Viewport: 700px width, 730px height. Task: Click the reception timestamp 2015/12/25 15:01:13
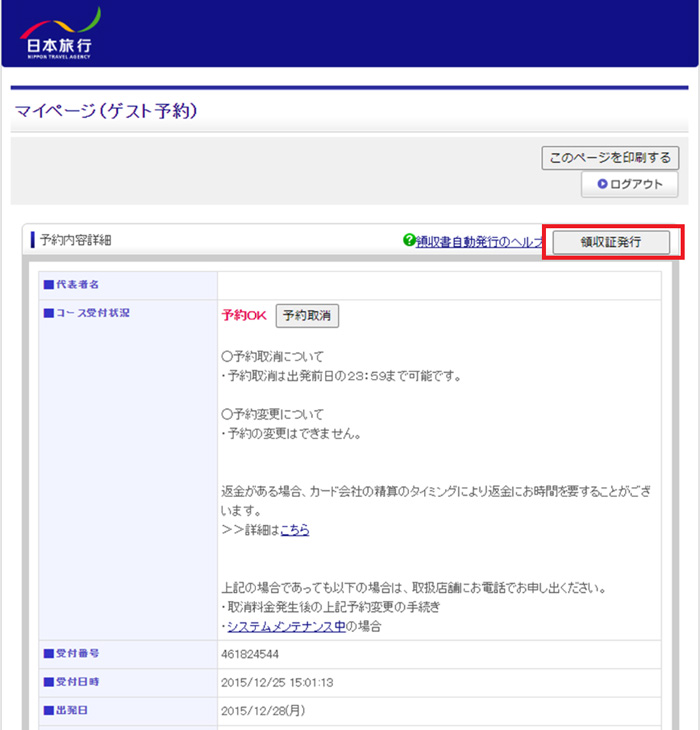click(x=277, y=682)
